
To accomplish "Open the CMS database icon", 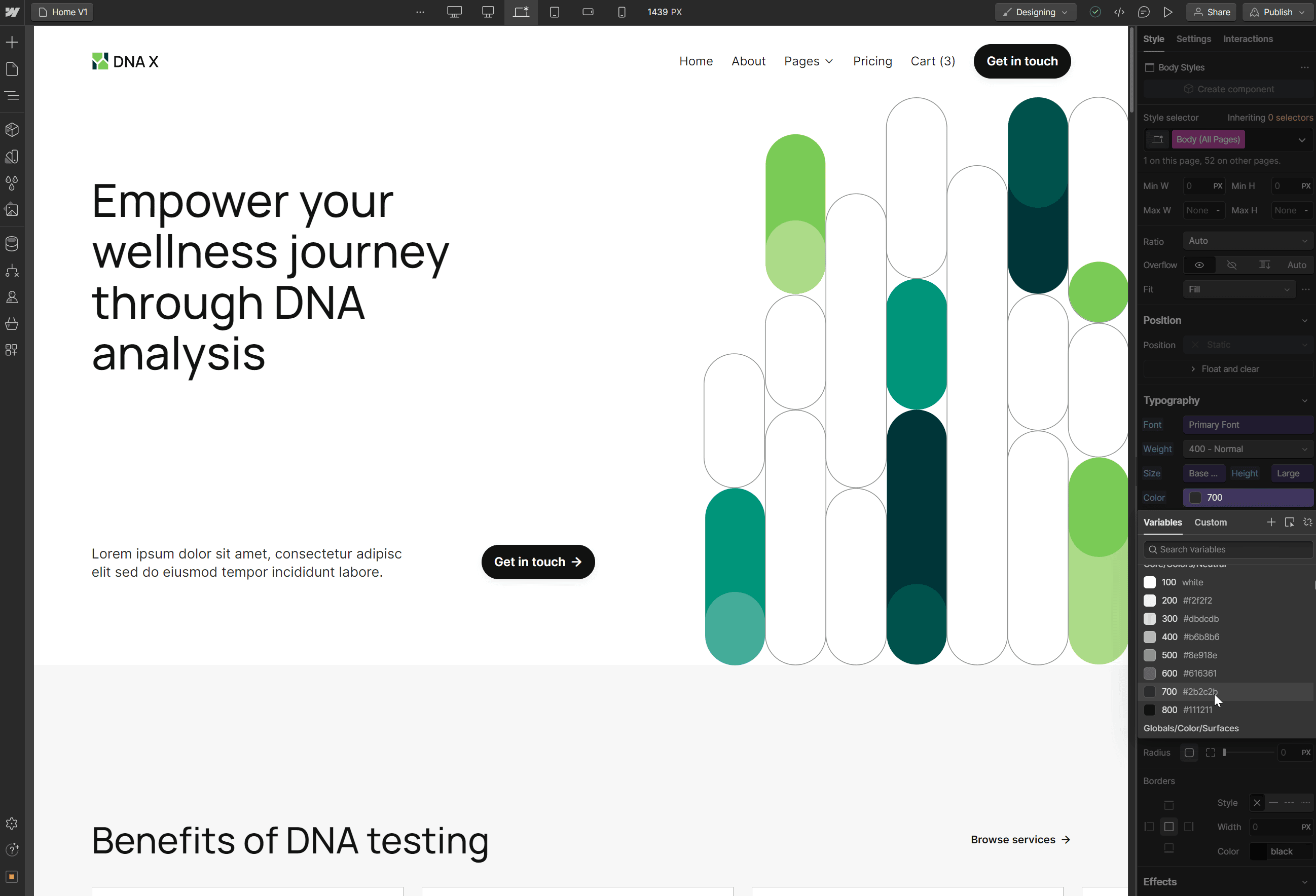I will (x=12, y=243).
